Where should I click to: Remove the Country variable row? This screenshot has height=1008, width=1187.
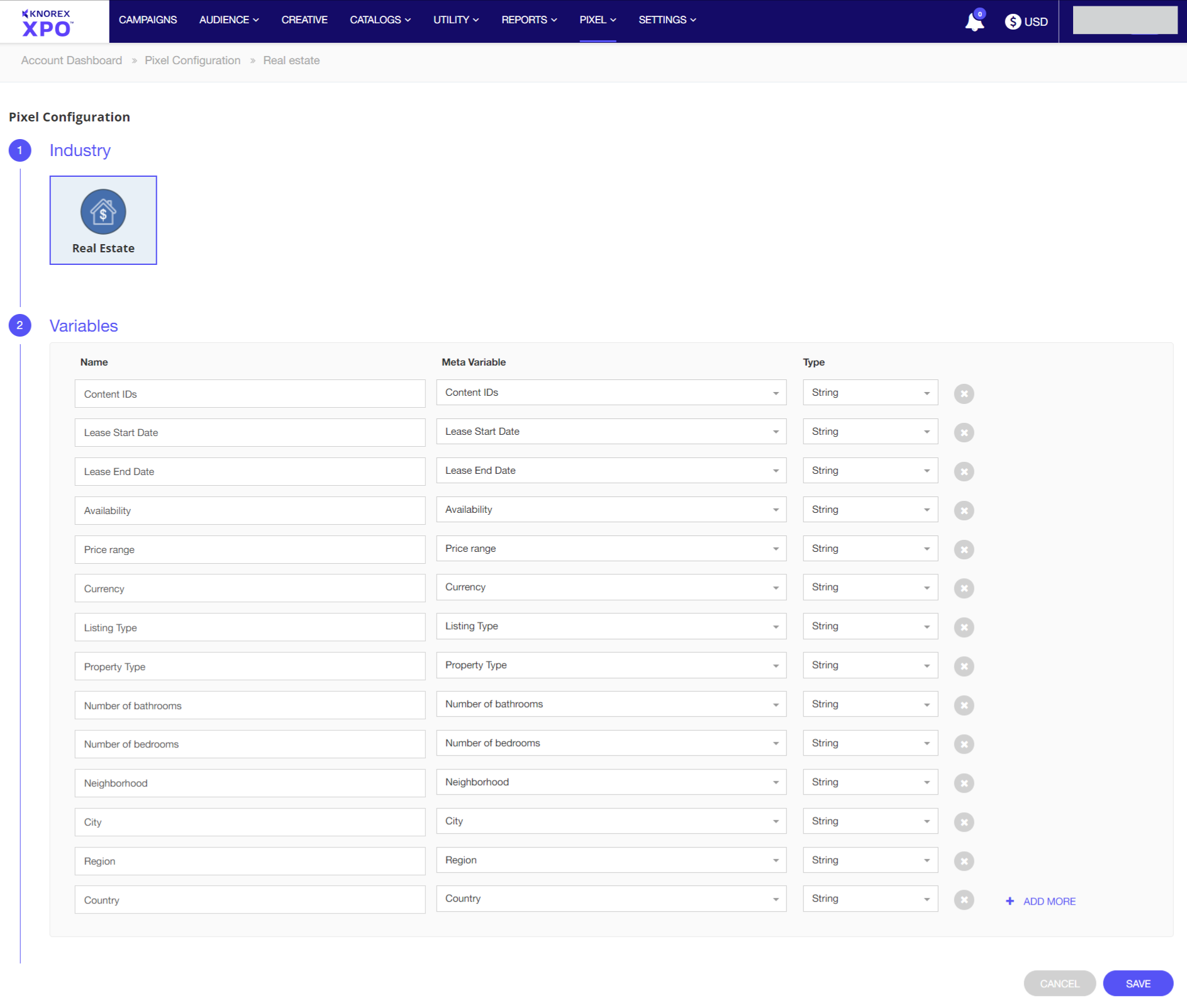point(964,900)
